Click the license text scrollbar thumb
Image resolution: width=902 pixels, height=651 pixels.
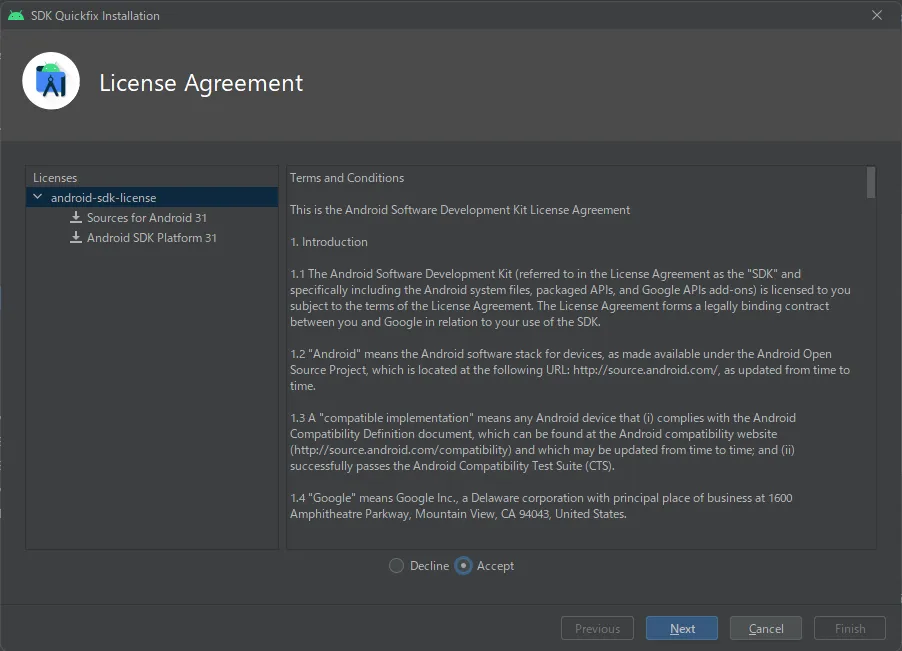[x=871, y=182]
